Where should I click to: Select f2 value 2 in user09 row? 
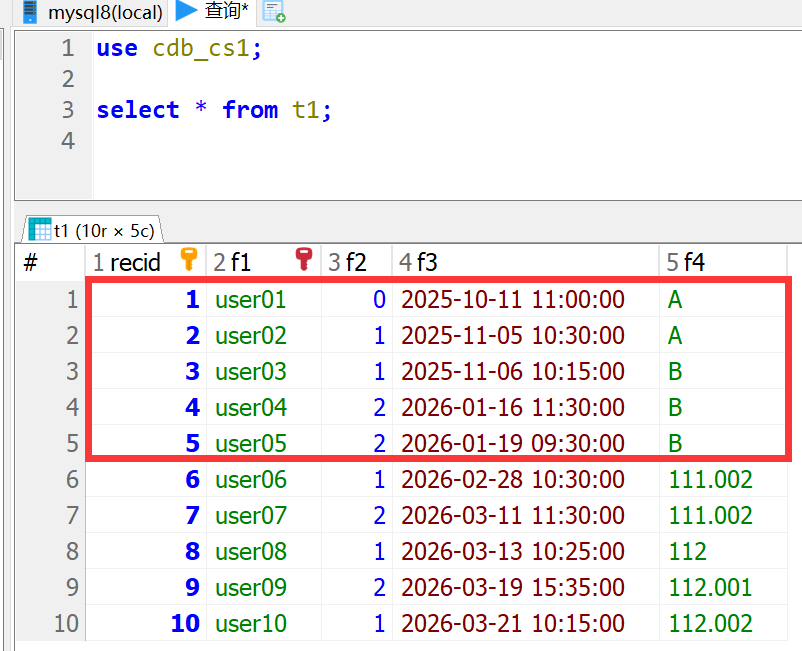click(x=357, y=588)
